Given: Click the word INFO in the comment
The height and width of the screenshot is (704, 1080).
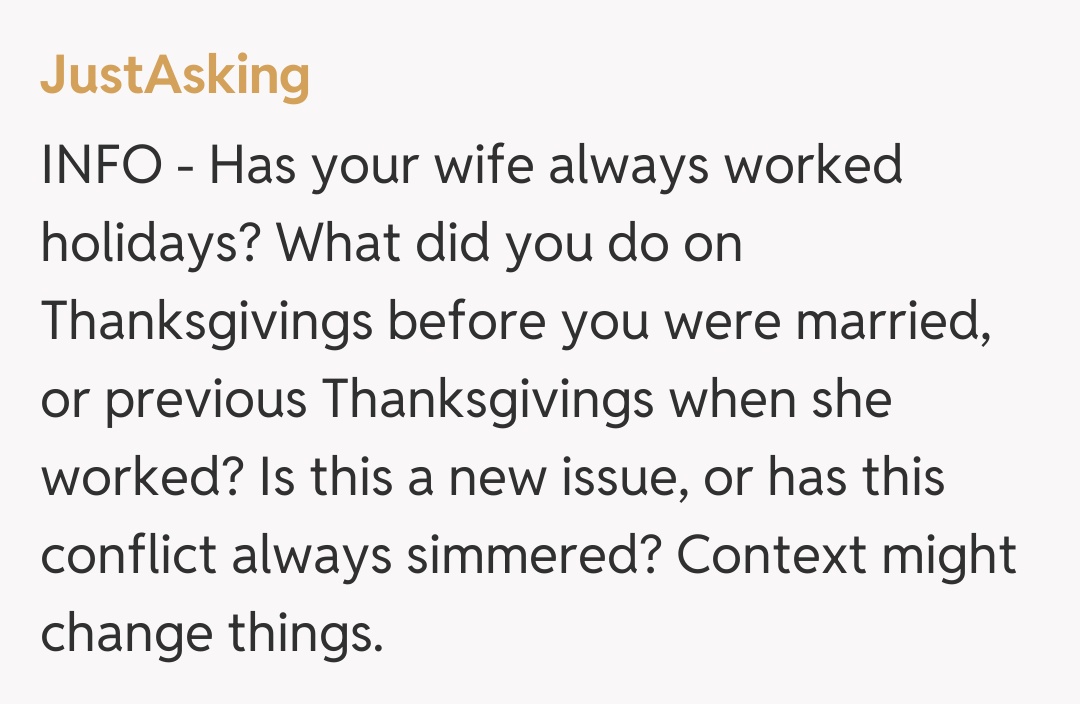Looking at the screenshot, I should click(x=101, y=166).
